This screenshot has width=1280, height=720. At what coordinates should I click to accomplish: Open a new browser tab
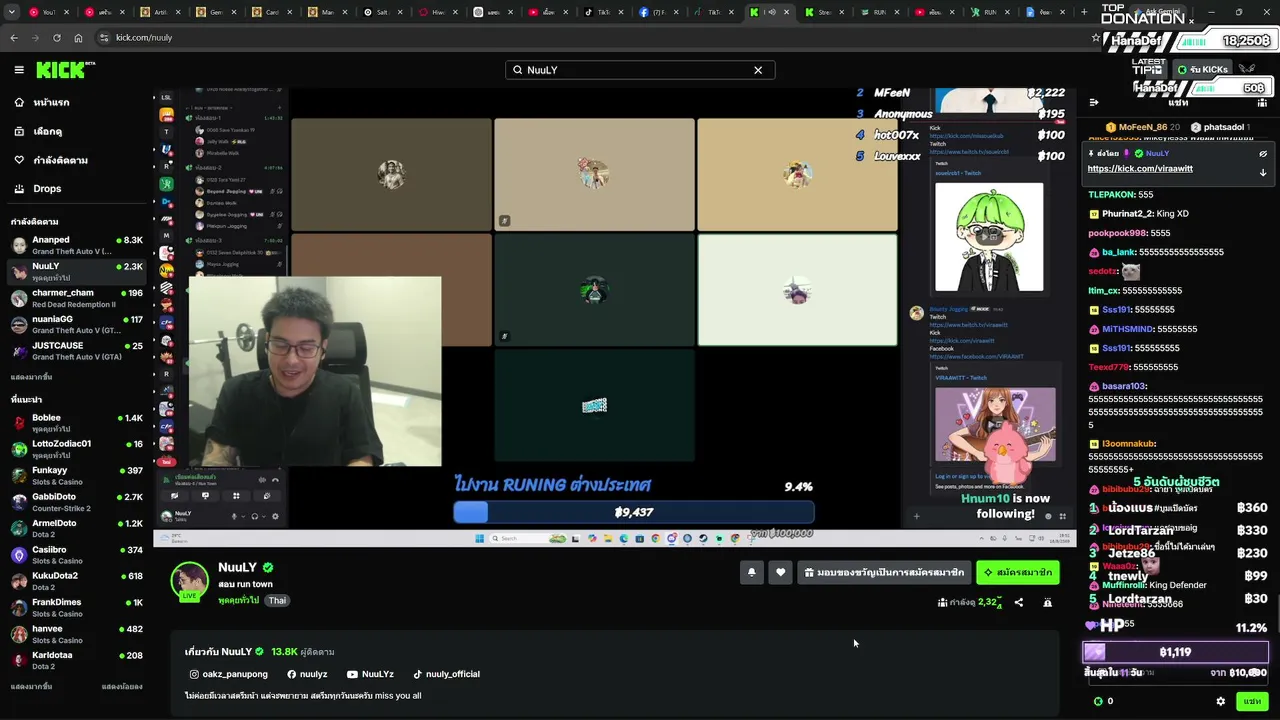point(1084,12)
